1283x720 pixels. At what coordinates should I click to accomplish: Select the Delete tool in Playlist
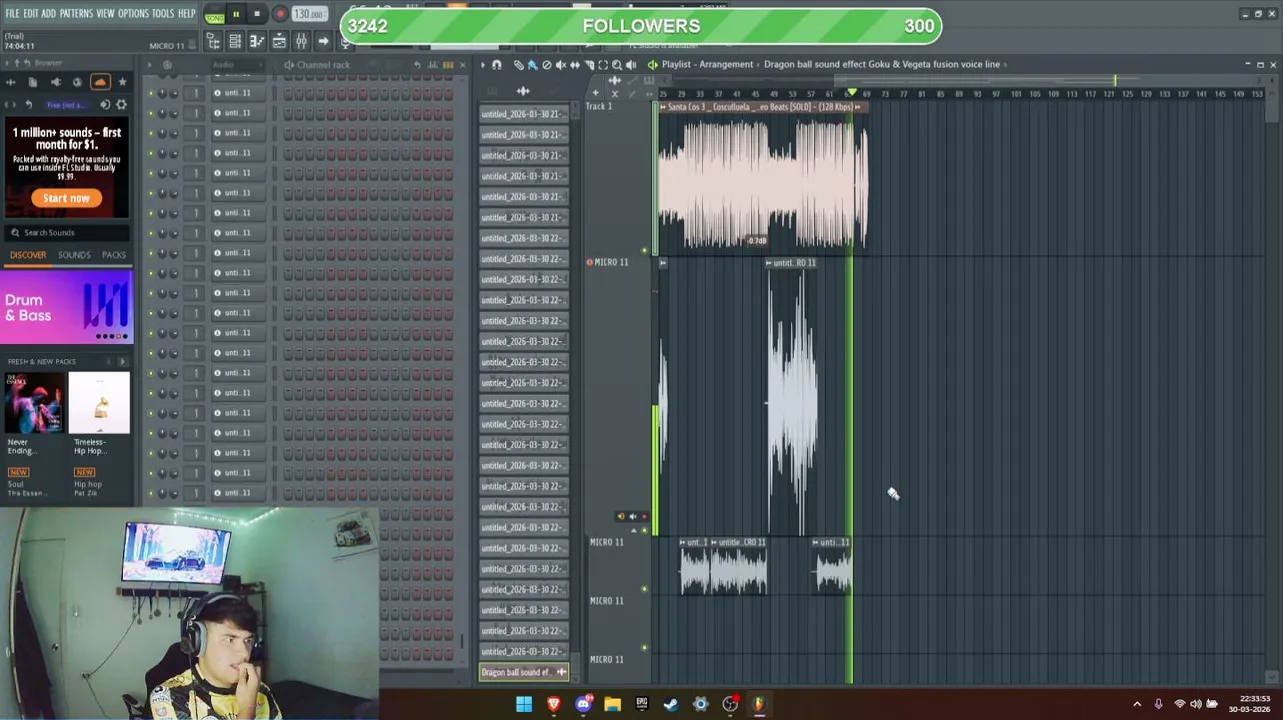[546, 65]
